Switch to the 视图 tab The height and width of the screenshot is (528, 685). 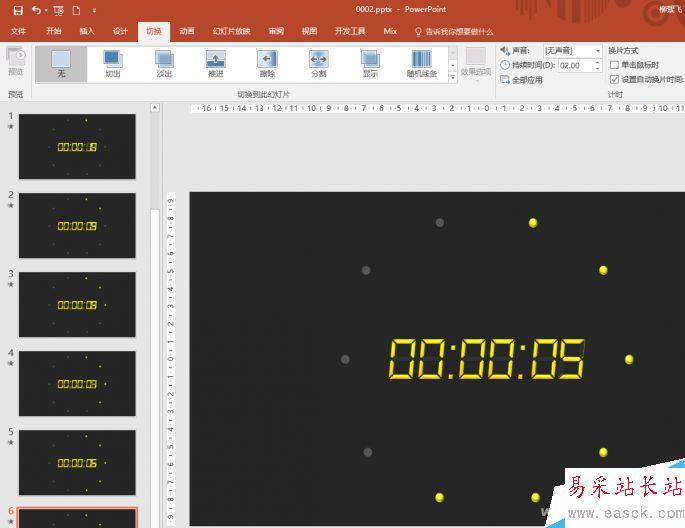point(309,31)
